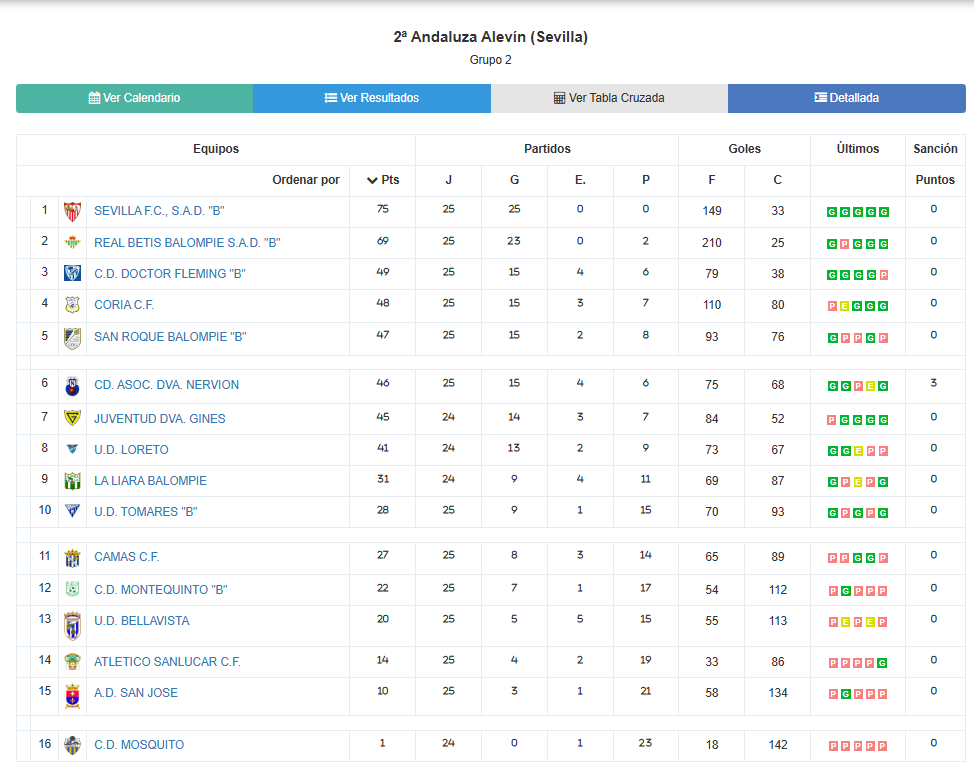Viewport: 974px width, 774px height.
Task: Click the yellow E result in Nervion row
Action: pyautogui.click(x=870, y=386)
